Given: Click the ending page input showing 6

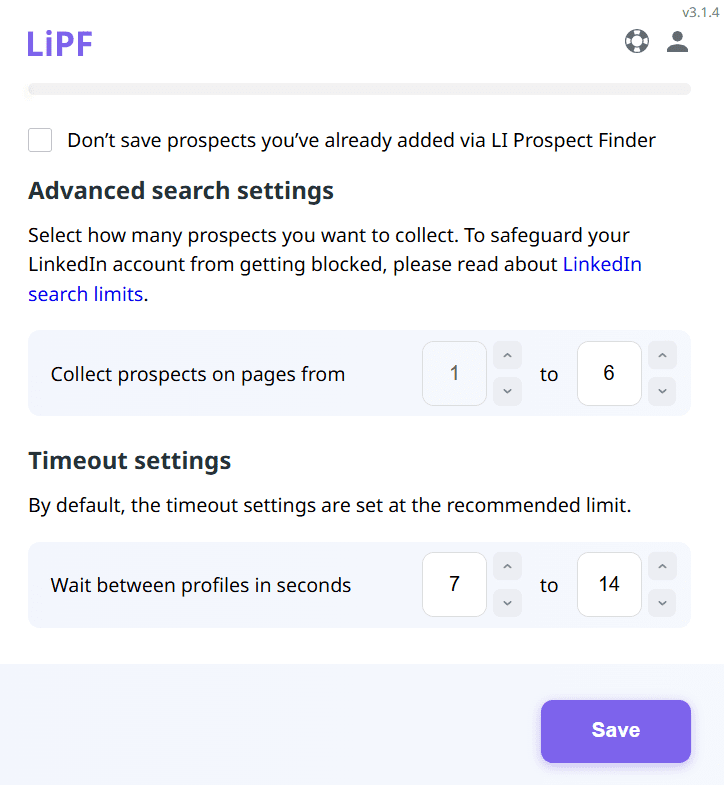Looking at the screenshot, I should [x=609, y=374].
